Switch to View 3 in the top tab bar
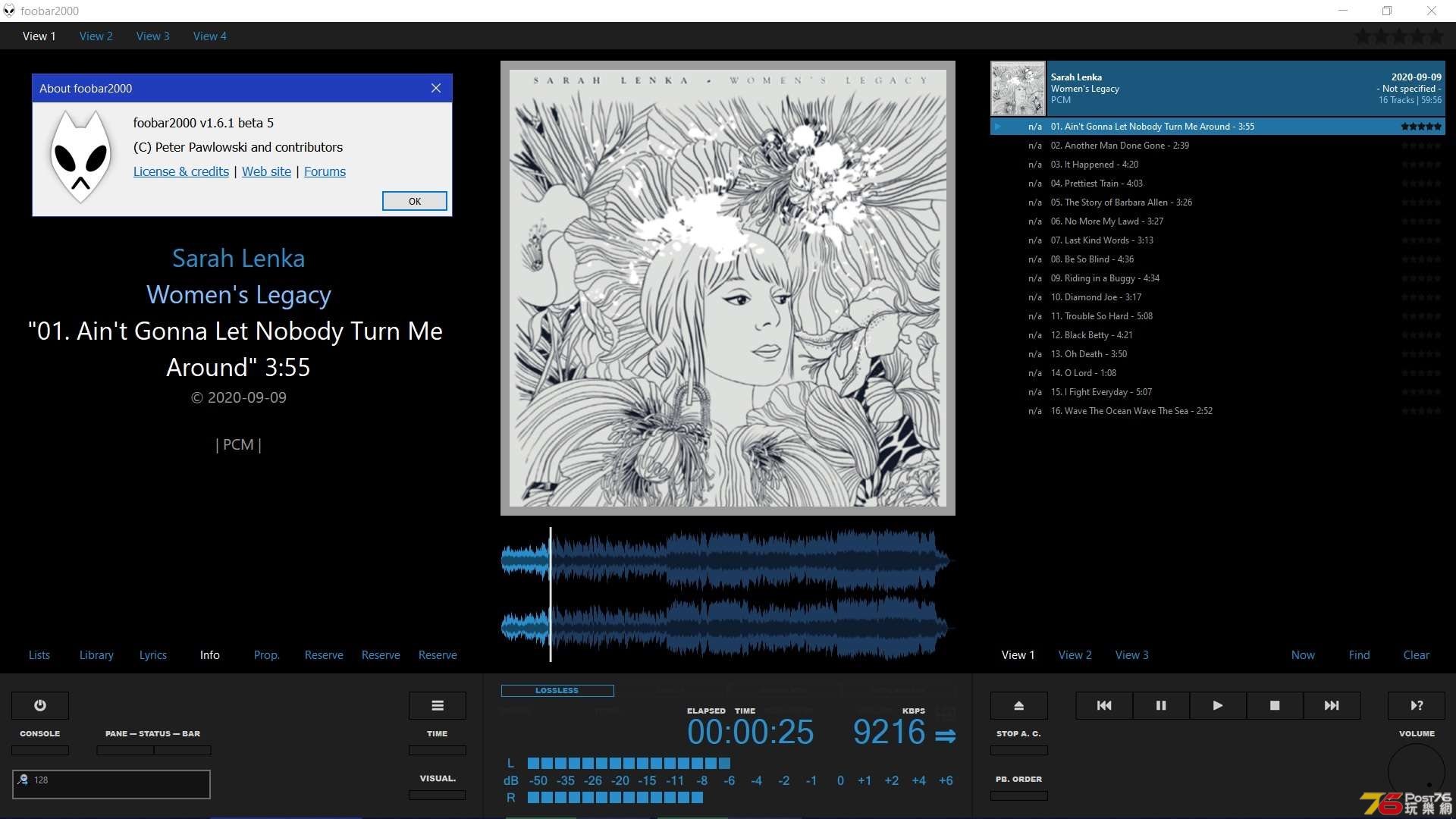Screen dimensions: 1456x819 [x=153, y=36]
